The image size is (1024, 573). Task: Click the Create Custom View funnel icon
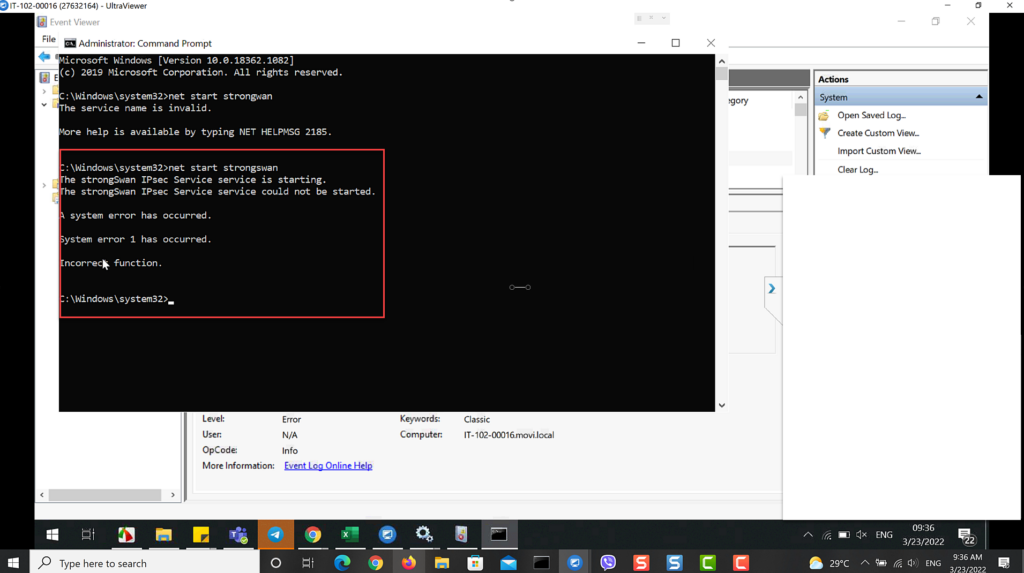tap(824, 133)
